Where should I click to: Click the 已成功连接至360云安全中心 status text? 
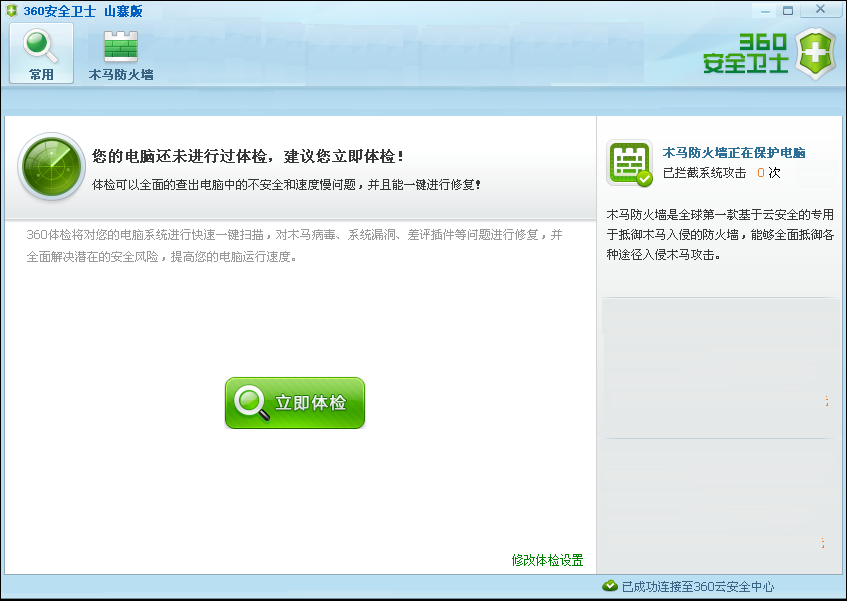point(698,586)
